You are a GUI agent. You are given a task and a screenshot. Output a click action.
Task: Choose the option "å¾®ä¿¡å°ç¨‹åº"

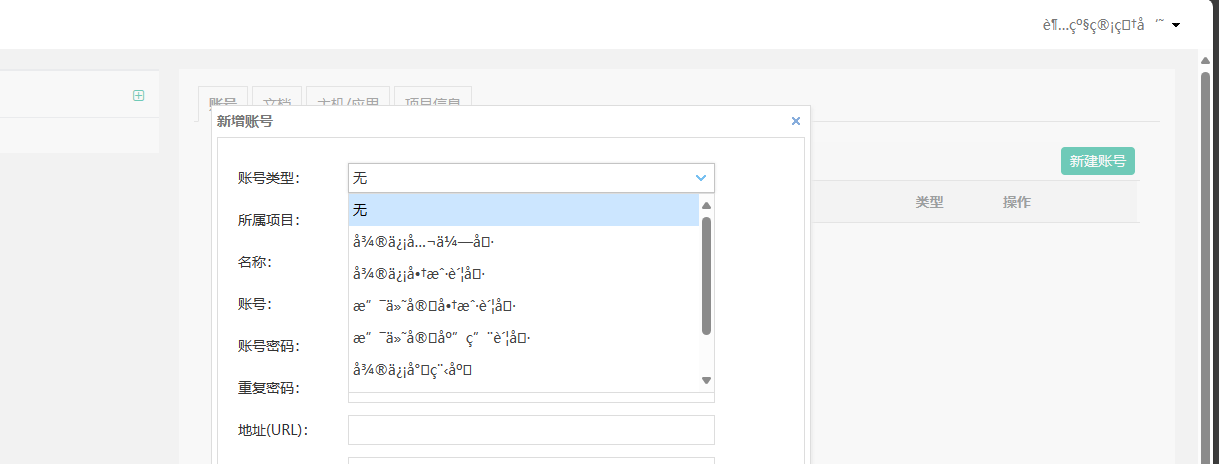click(523, 370)
